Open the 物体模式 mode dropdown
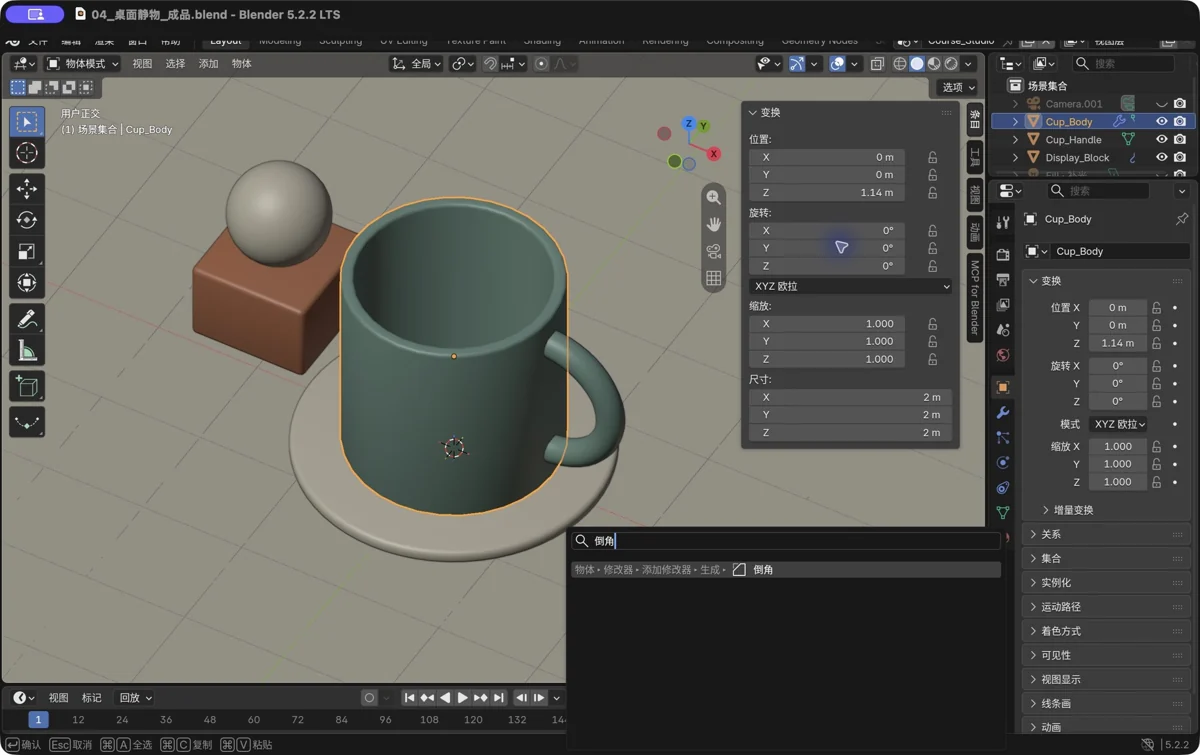The image size is (1200, 755). [83, 64]
